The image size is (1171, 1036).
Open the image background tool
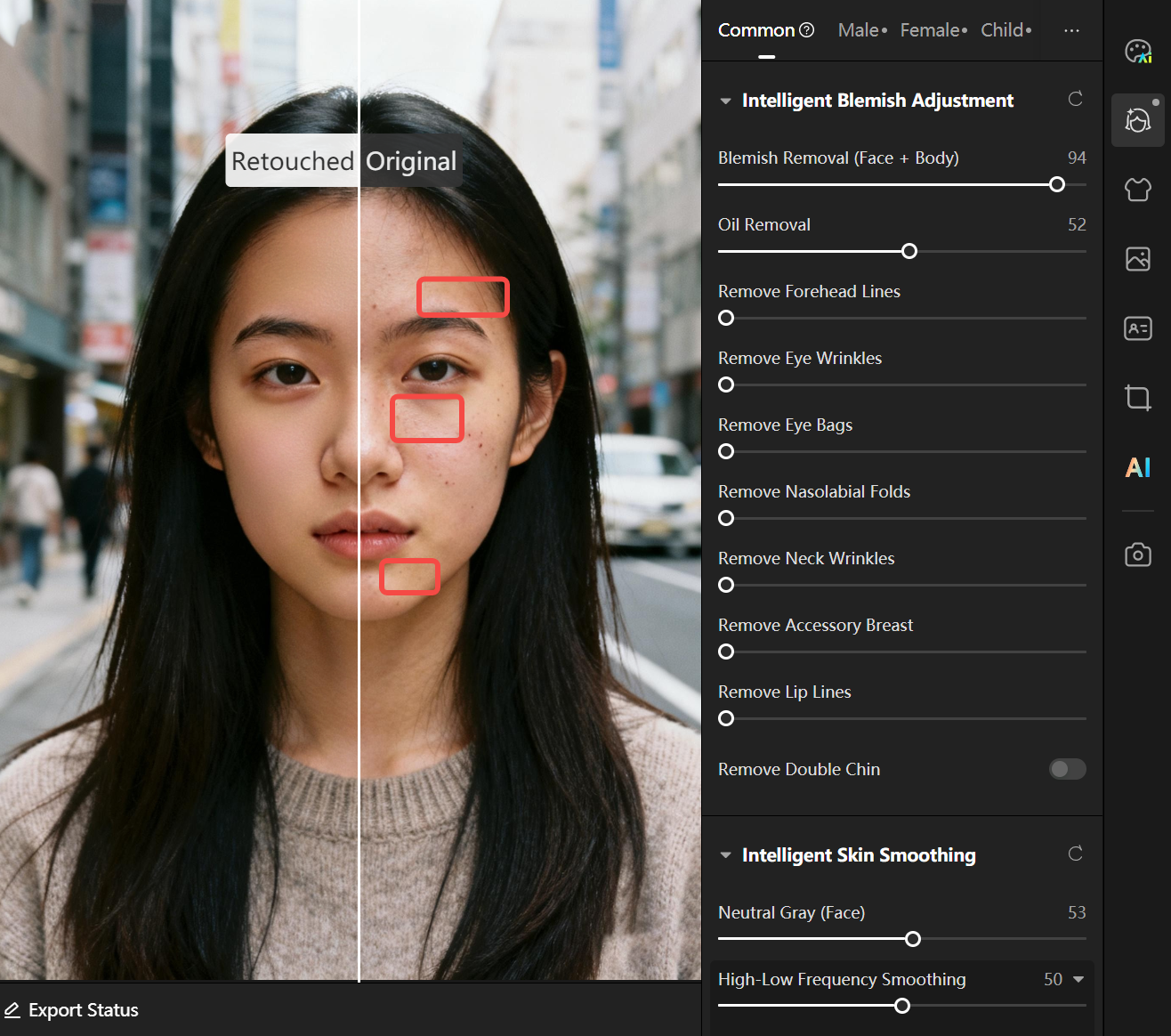click(1137, 259)
